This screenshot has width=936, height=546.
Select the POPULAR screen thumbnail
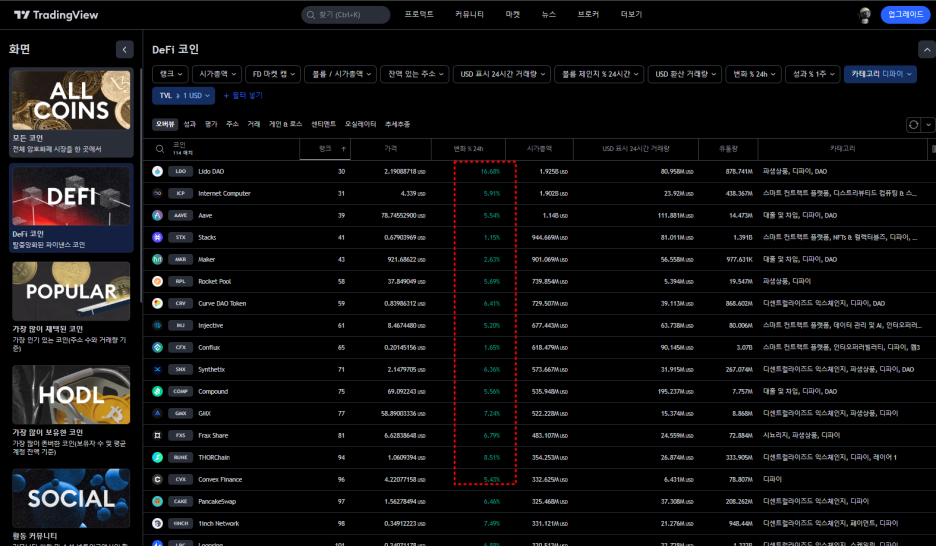pyautogui.click(x=71, y=291)
